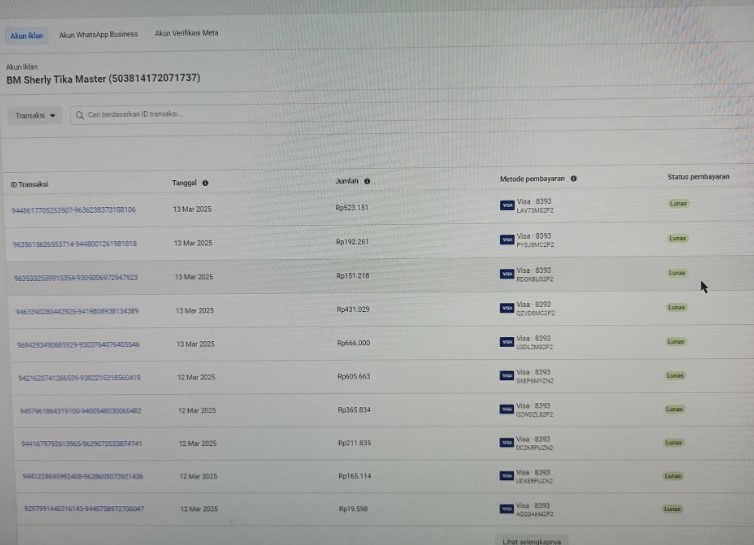This screenshot has height=545, width=754.
Task: Open the transaction ID link for Rp431.029
Action: coord(77,311)
